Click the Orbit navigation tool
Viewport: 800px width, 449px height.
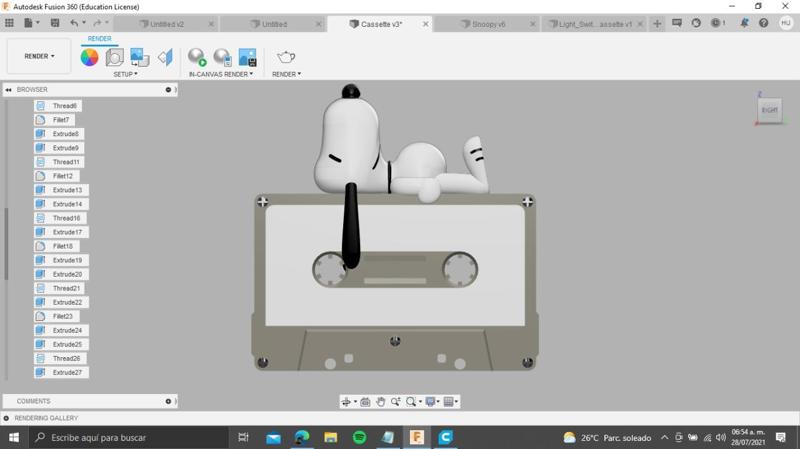[x=346, y=402]
